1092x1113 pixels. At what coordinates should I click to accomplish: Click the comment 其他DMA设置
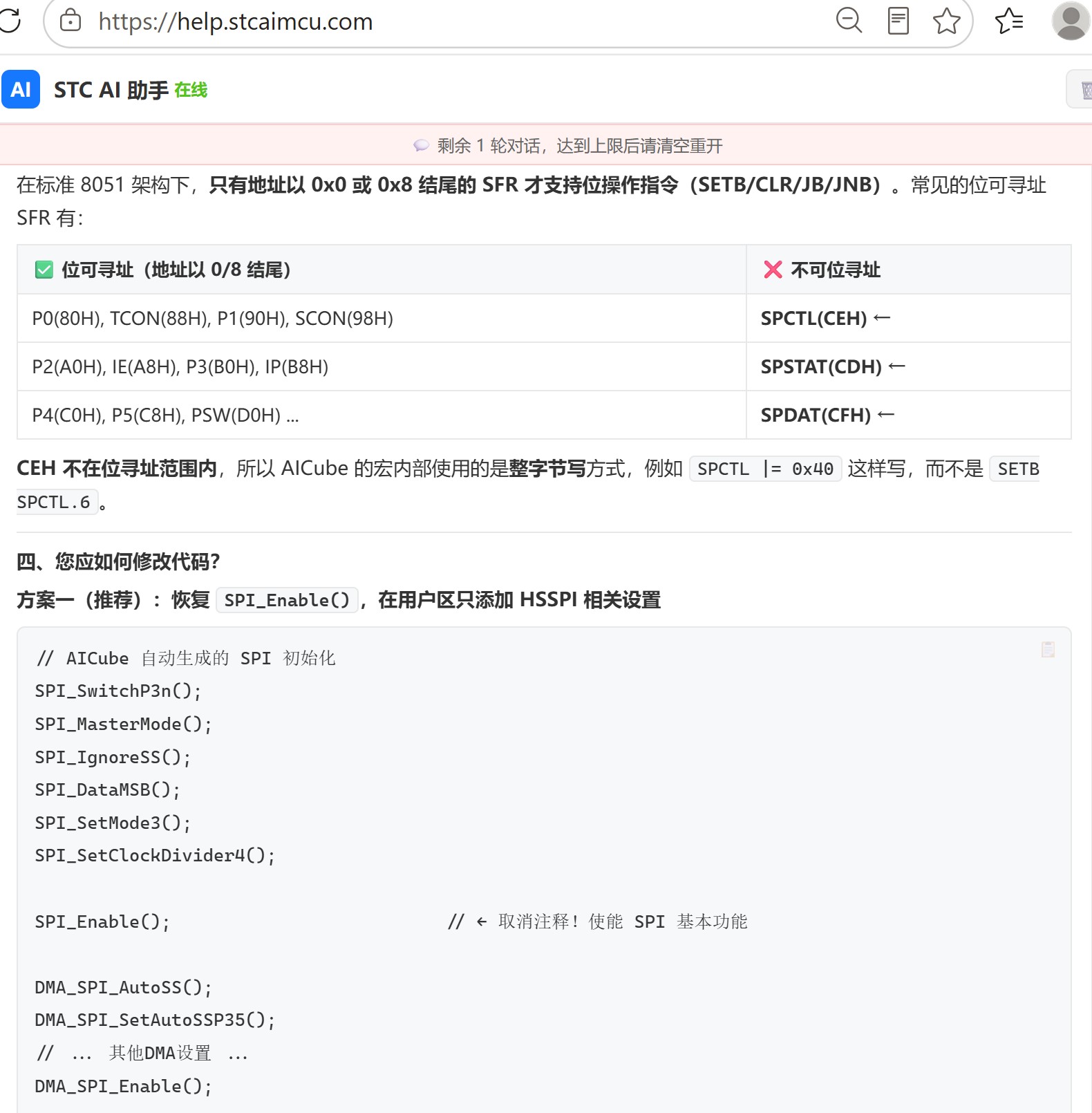click(160, 1053)
